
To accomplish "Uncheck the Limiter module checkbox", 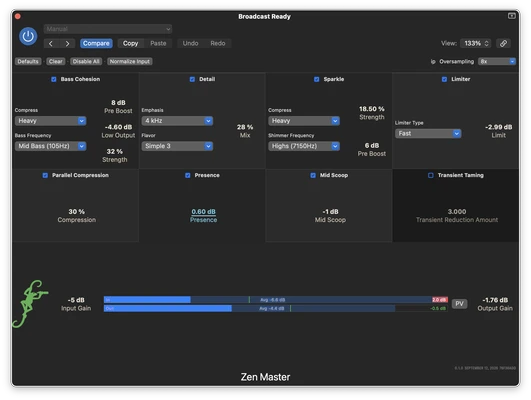I will [444, 79].
